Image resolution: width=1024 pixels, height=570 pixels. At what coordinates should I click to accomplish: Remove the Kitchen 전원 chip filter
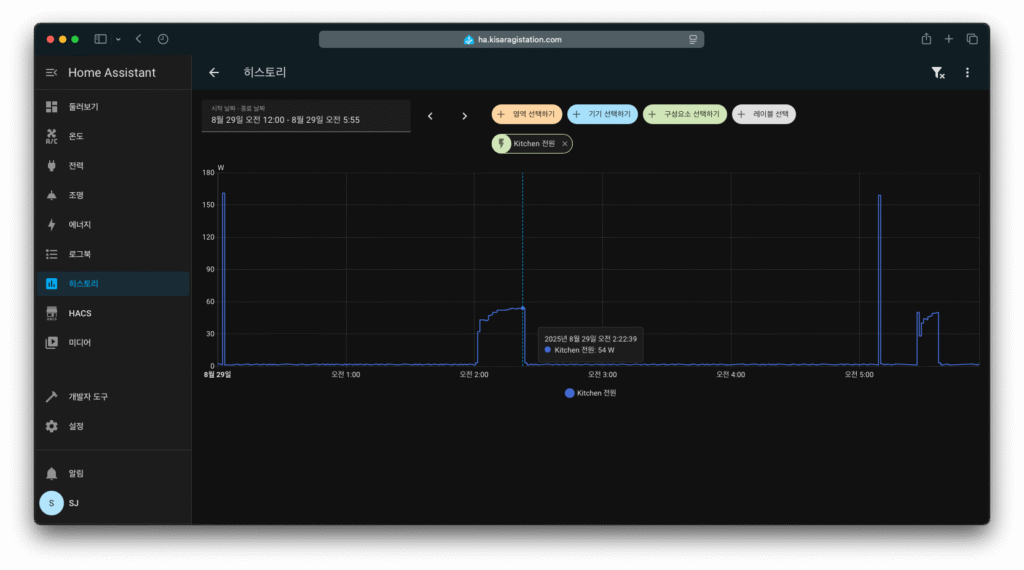(565, 144)
